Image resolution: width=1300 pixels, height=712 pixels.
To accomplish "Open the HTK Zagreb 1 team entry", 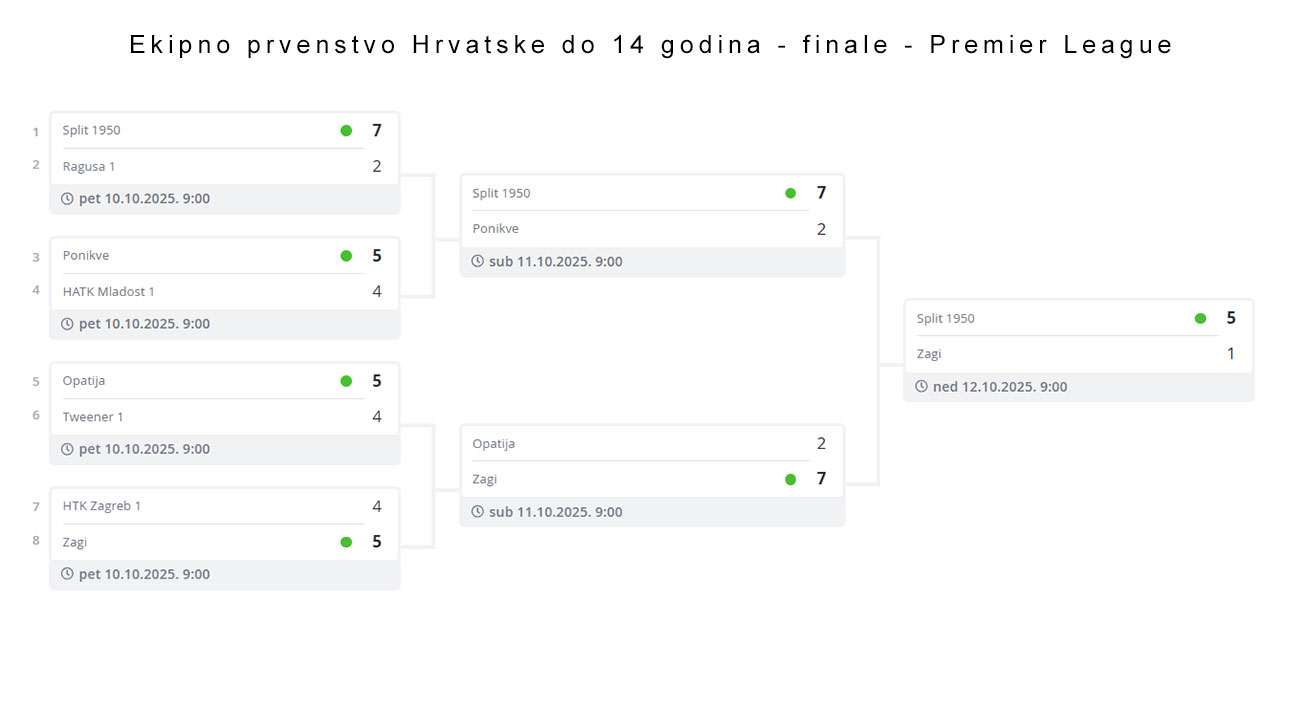I will pos(102,506).
